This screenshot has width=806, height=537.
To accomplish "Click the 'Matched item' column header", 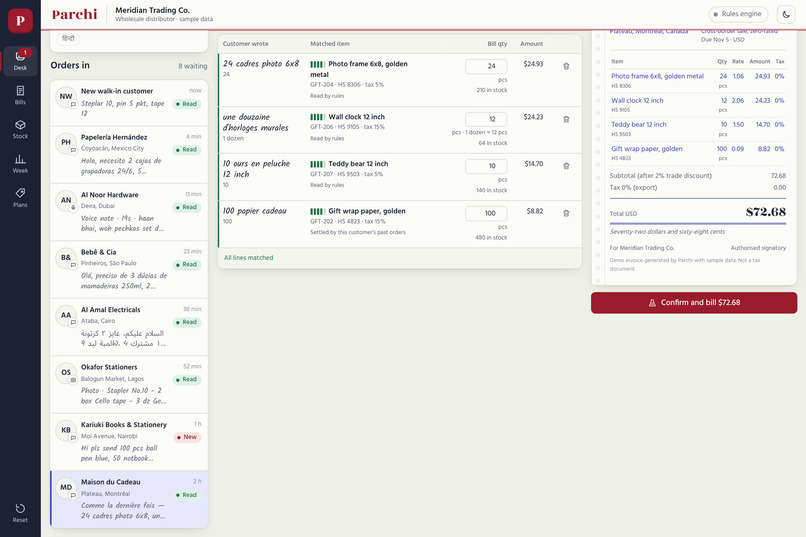I will tap(329, 44).
